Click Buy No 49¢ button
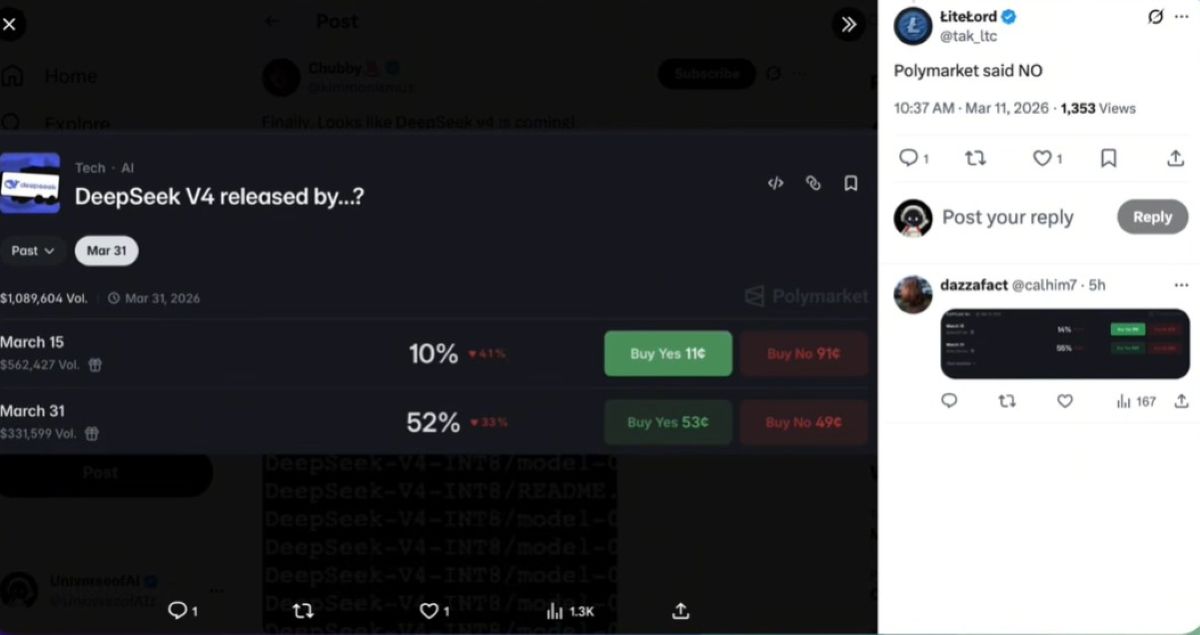The height and width of the screenshot is (635, 1200). (803, 423)
